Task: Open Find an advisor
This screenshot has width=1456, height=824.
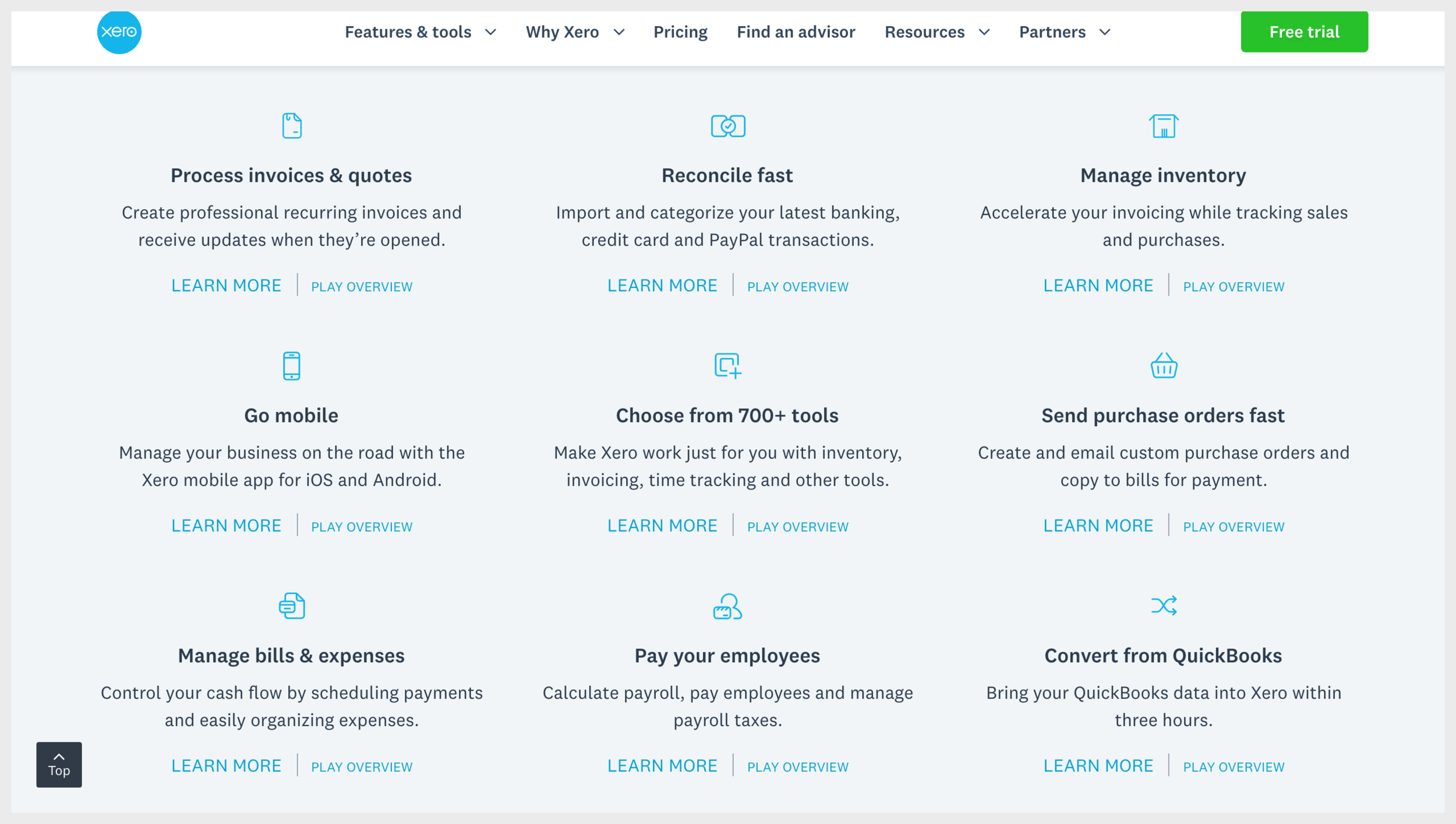Action: coord(796,32)
